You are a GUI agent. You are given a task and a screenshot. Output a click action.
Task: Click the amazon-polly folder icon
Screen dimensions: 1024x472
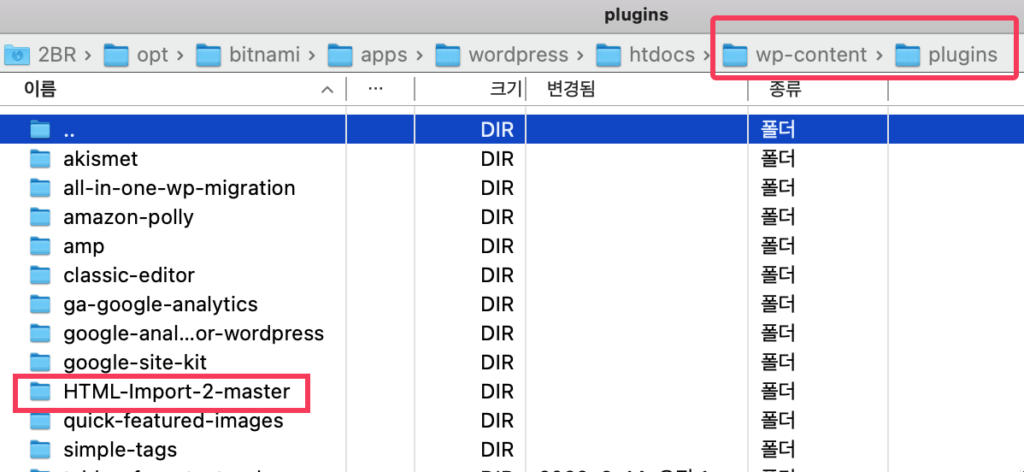pos(40,217)
